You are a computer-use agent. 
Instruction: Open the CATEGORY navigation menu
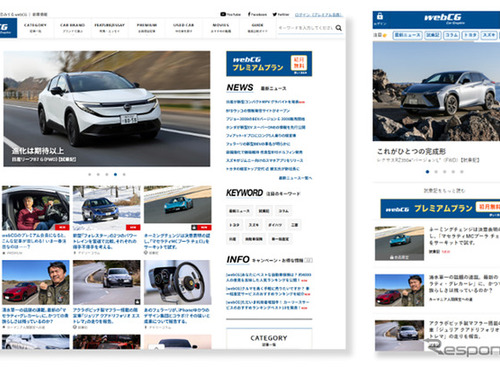pos(35,28)
